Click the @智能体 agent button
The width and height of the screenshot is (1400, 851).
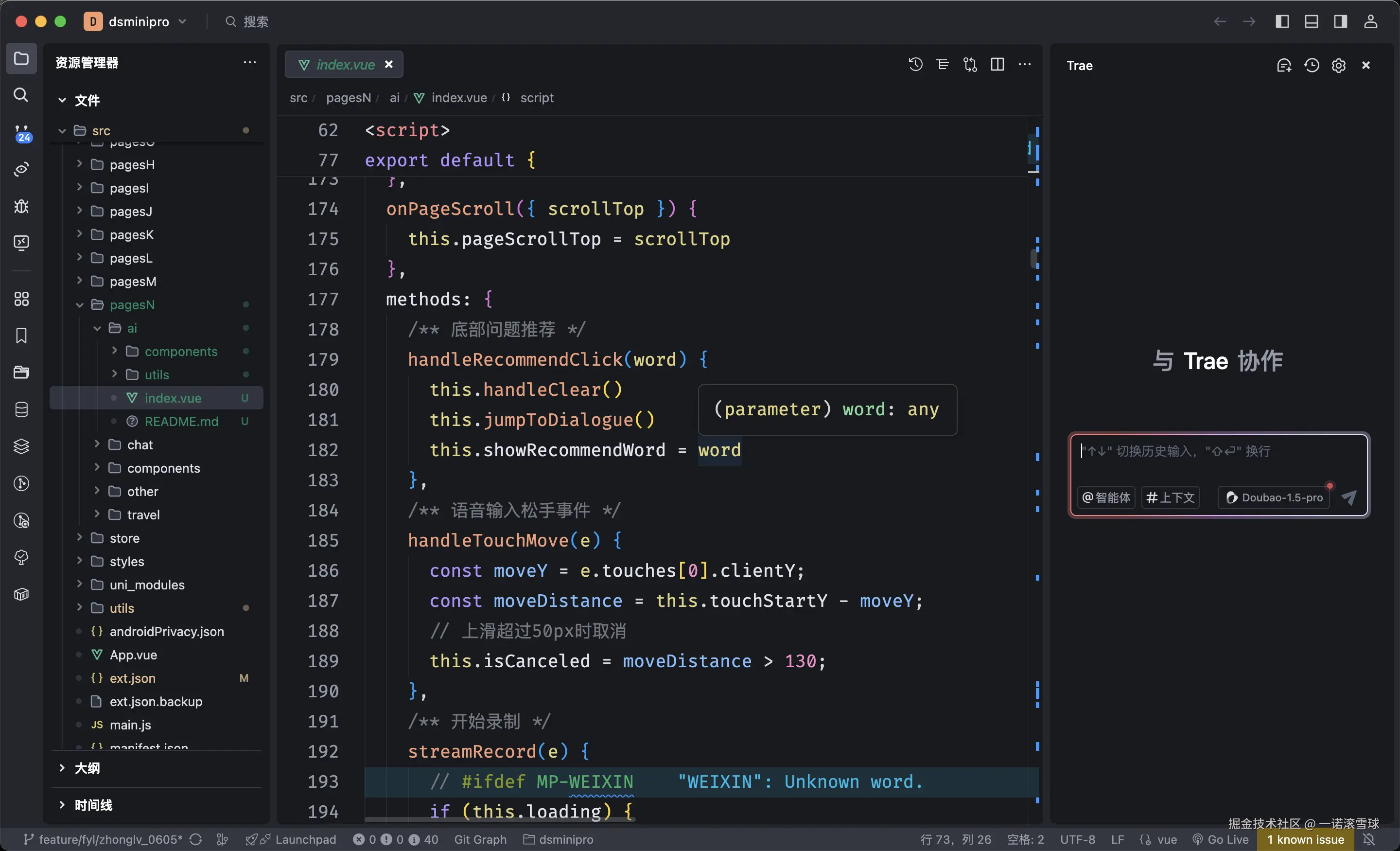click(1106, 497)
